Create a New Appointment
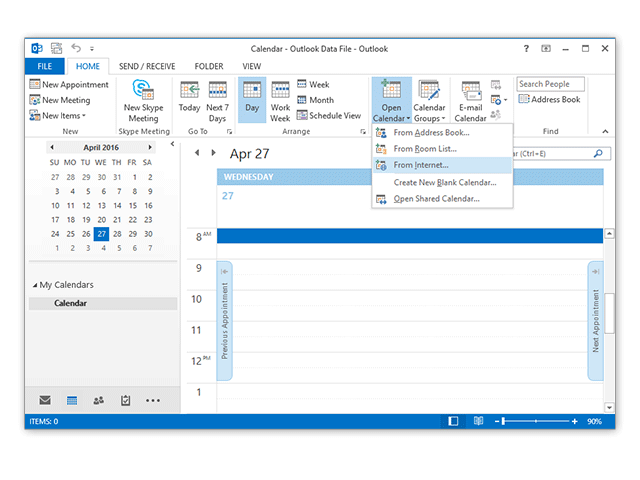 tap(69, 84)
